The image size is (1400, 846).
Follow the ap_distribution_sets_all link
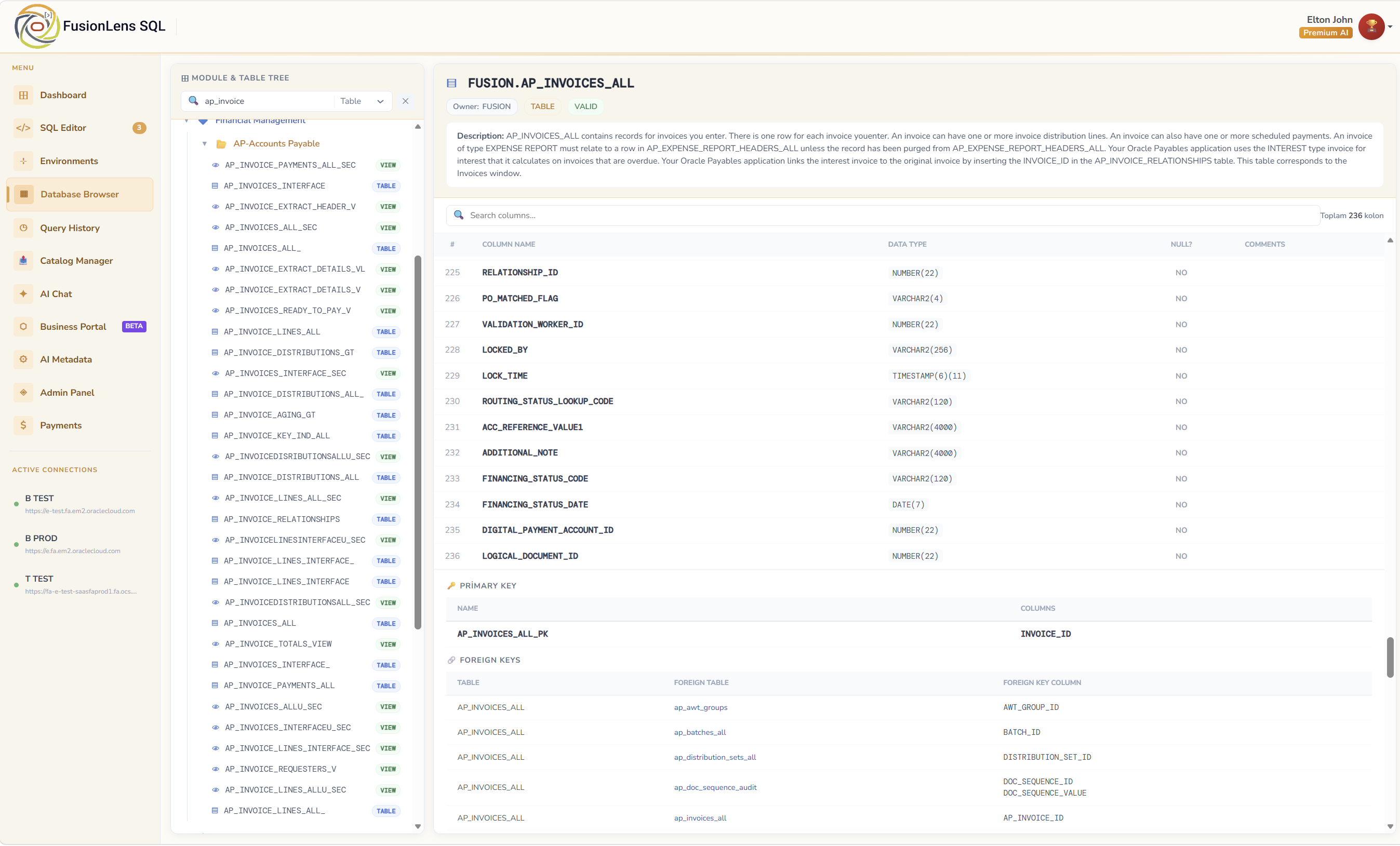(x=714, y=758)
